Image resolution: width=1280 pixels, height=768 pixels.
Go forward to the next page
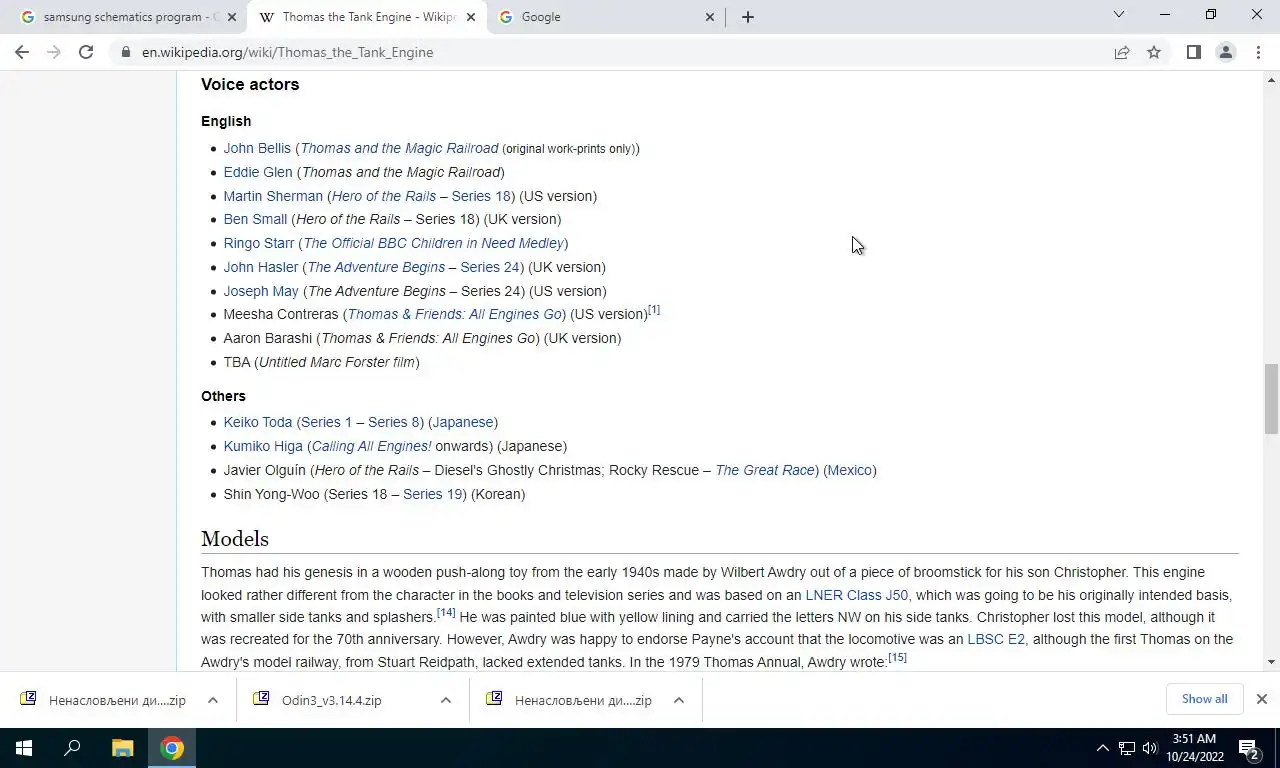coord(54,52)
